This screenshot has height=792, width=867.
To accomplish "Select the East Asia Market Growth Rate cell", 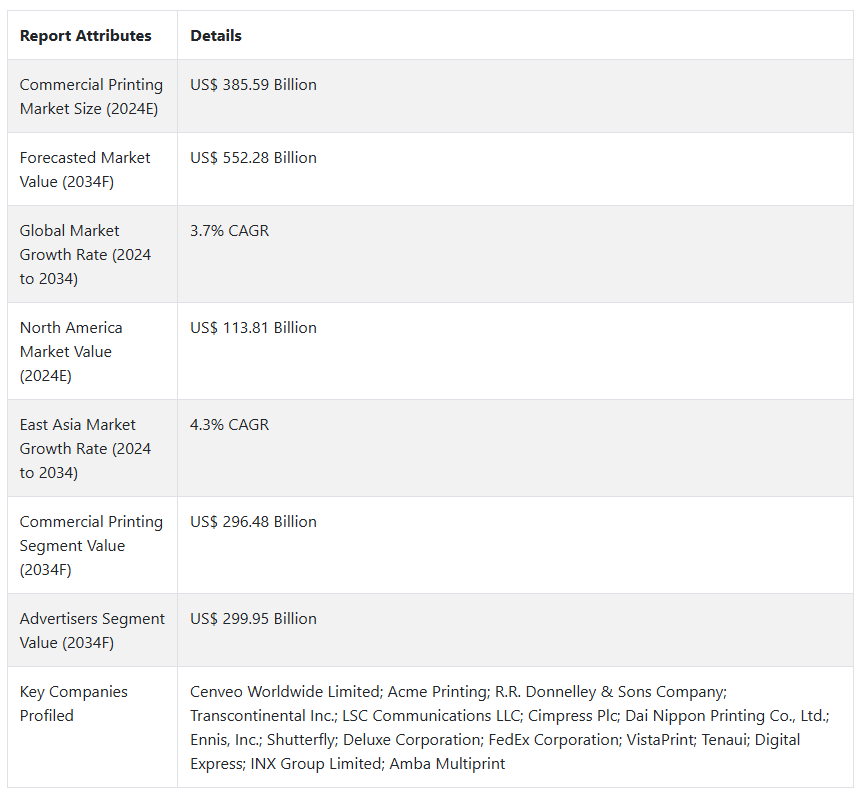I will [x=86, y=449].
